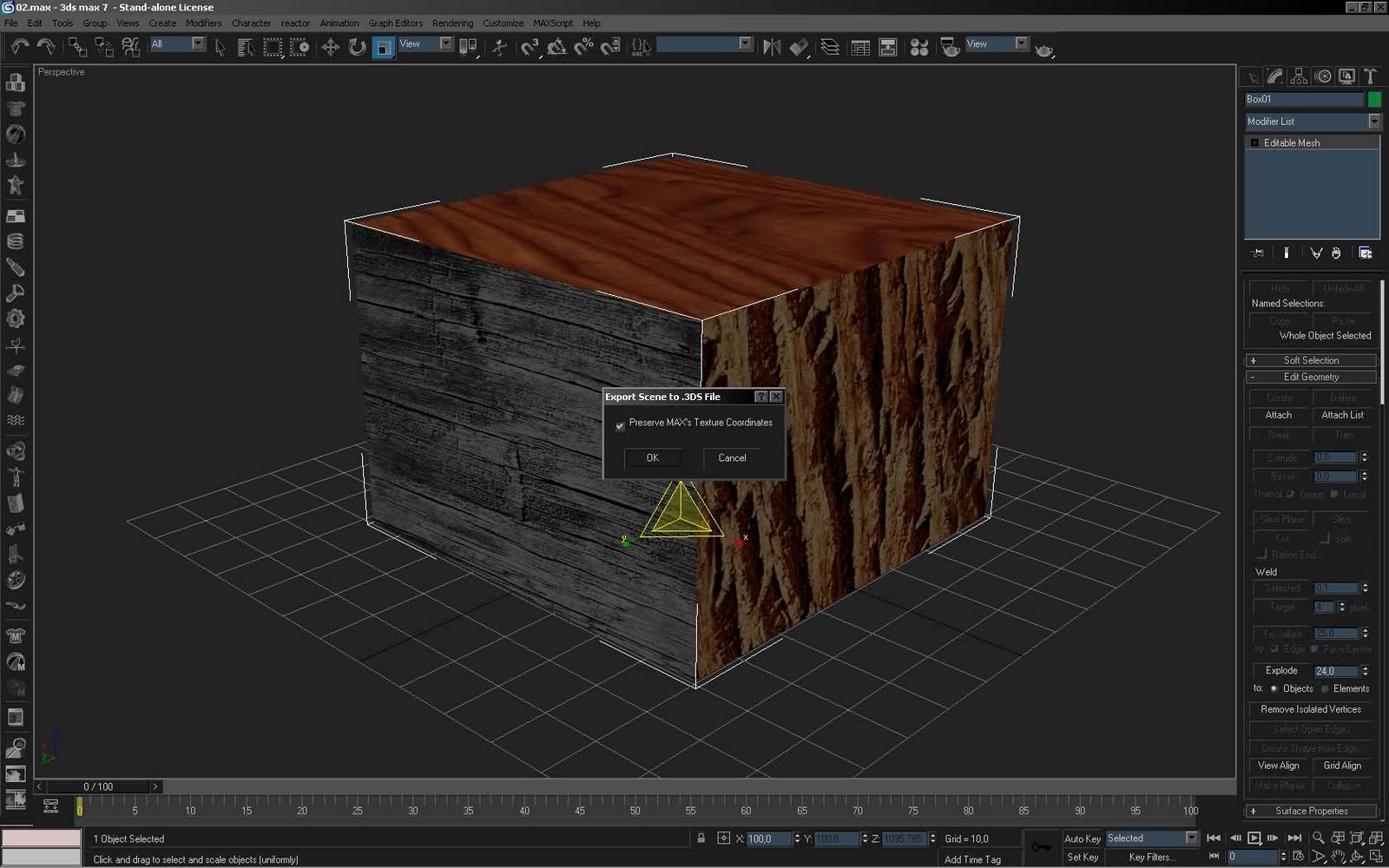Screen dimensions: 1389x868
Task: Click the green Box01 object color swatch
Action: (1374, 99)
